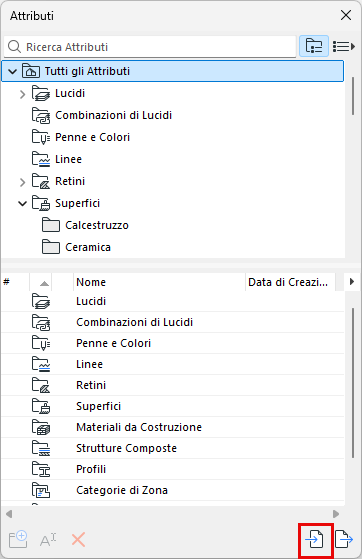Select Retini folder in the tree
This screenshot has width=362, height=559.
point(70,181)
